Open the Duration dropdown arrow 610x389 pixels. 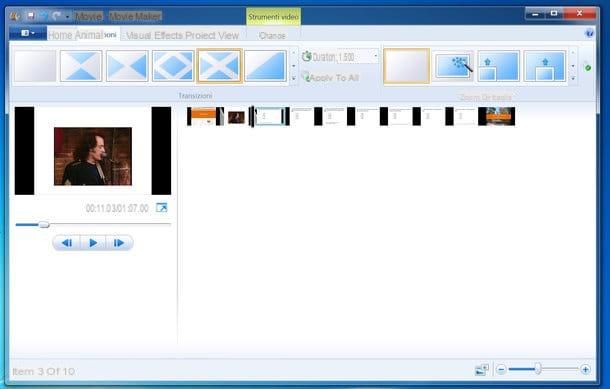375,57
